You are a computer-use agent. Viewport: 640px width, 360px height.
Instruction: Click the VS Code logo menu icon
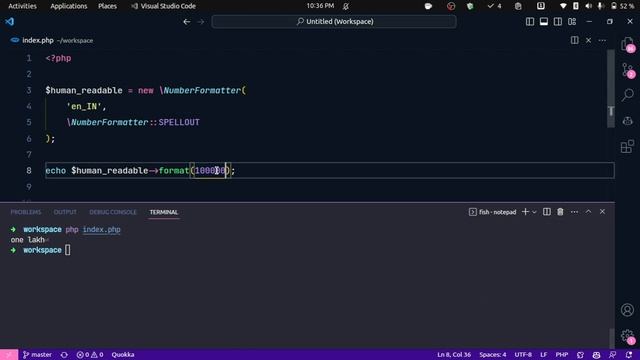tap(9, 22)
